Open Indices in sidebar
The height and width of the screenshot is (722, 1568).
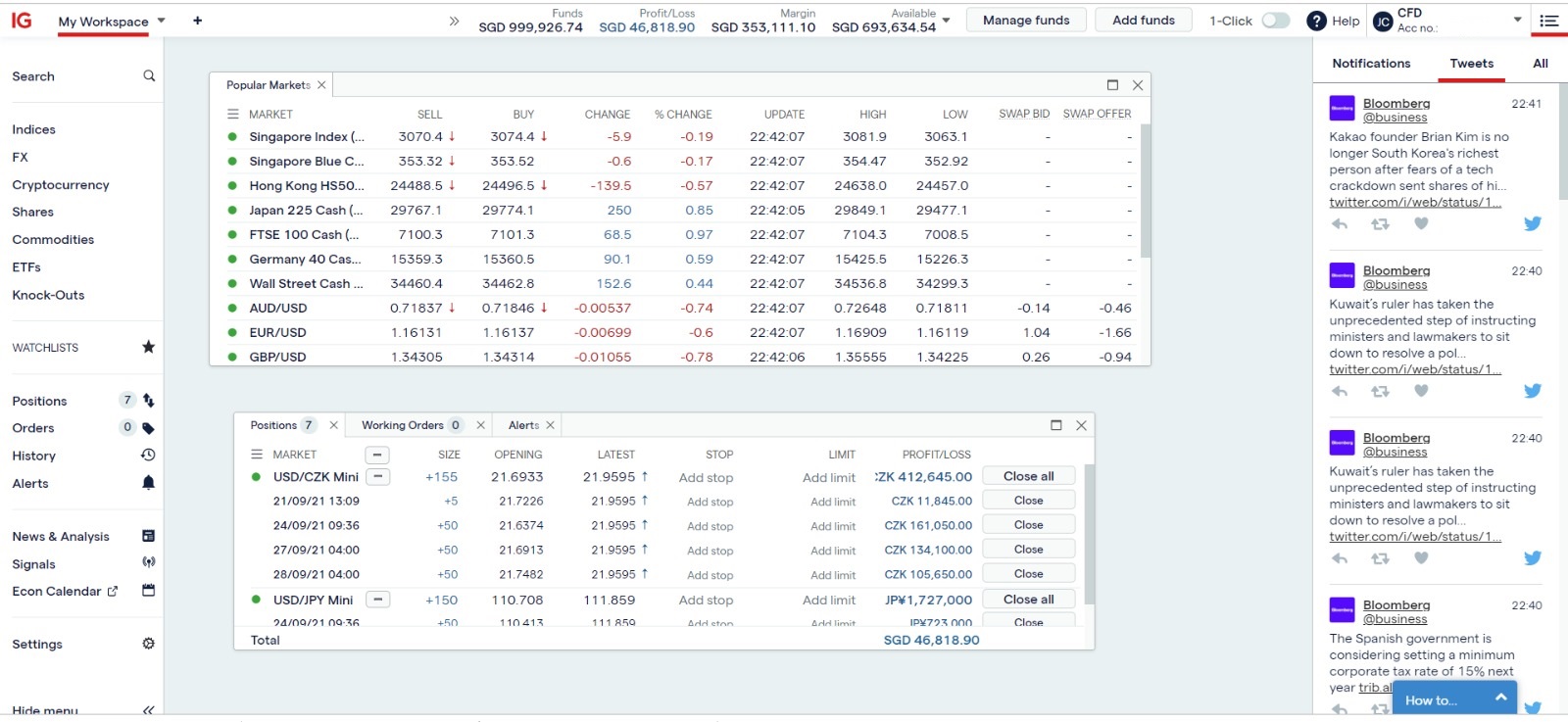pyautogui.click(x=33, y=129)
